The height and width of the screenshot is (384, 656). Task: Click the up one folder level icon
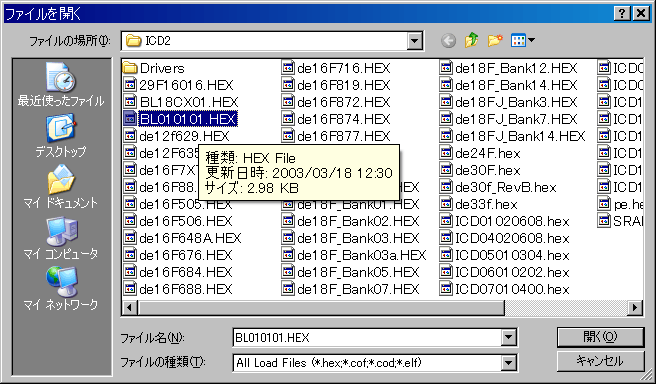[472, 41]
